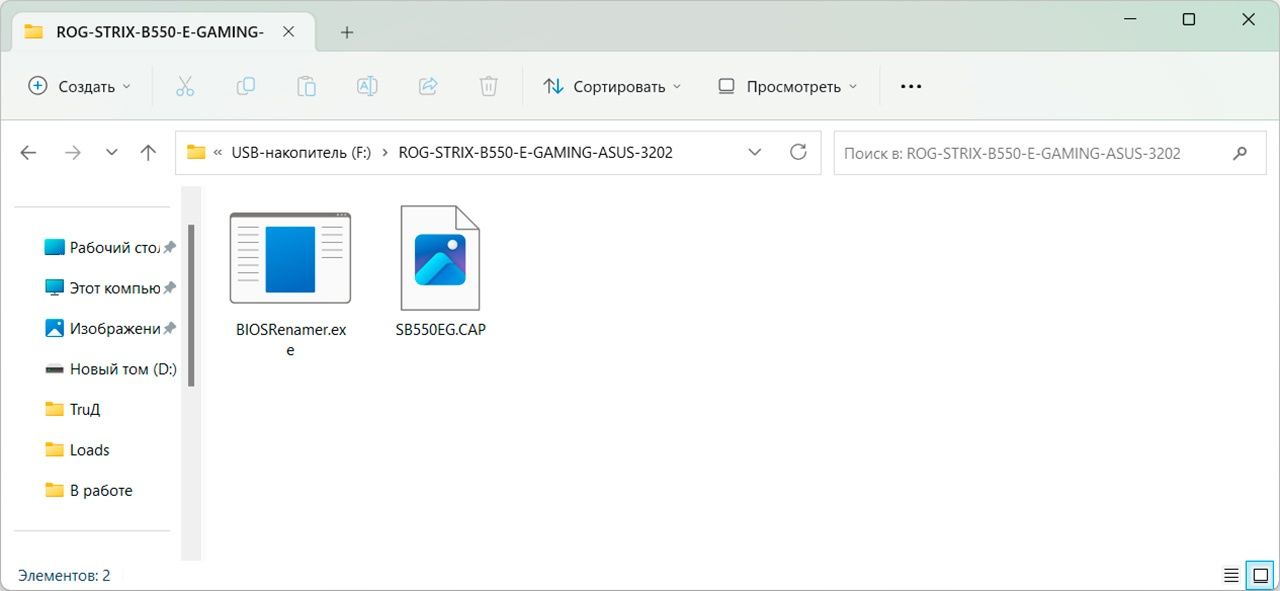
Task: Expand the address bar history dropdown
Action: [755, 153]
